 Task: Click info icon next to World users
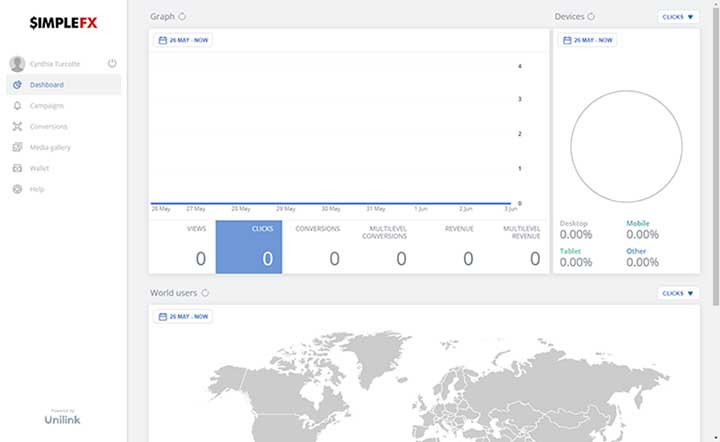click(205, 293)
